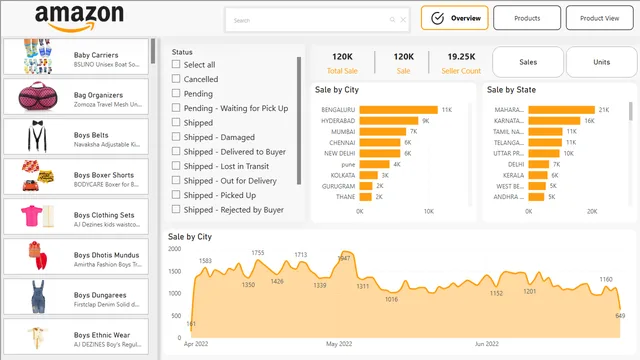640x360 pixels.
Task: Check Shipped - Delivered to Buyer
Action: point(176,151)
